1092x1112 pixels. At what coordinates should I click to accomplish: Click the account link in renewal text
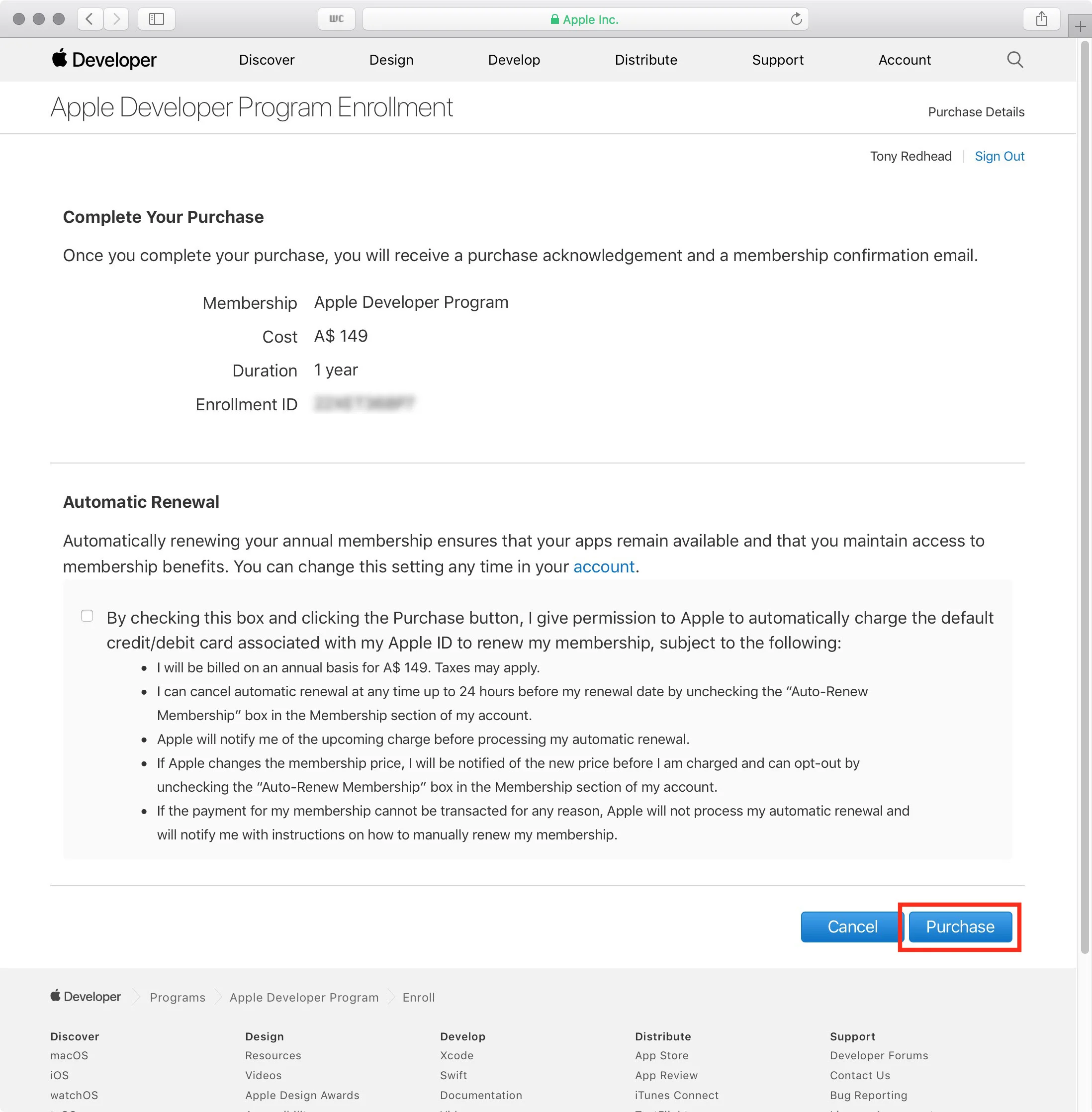[x=604, y=566]
